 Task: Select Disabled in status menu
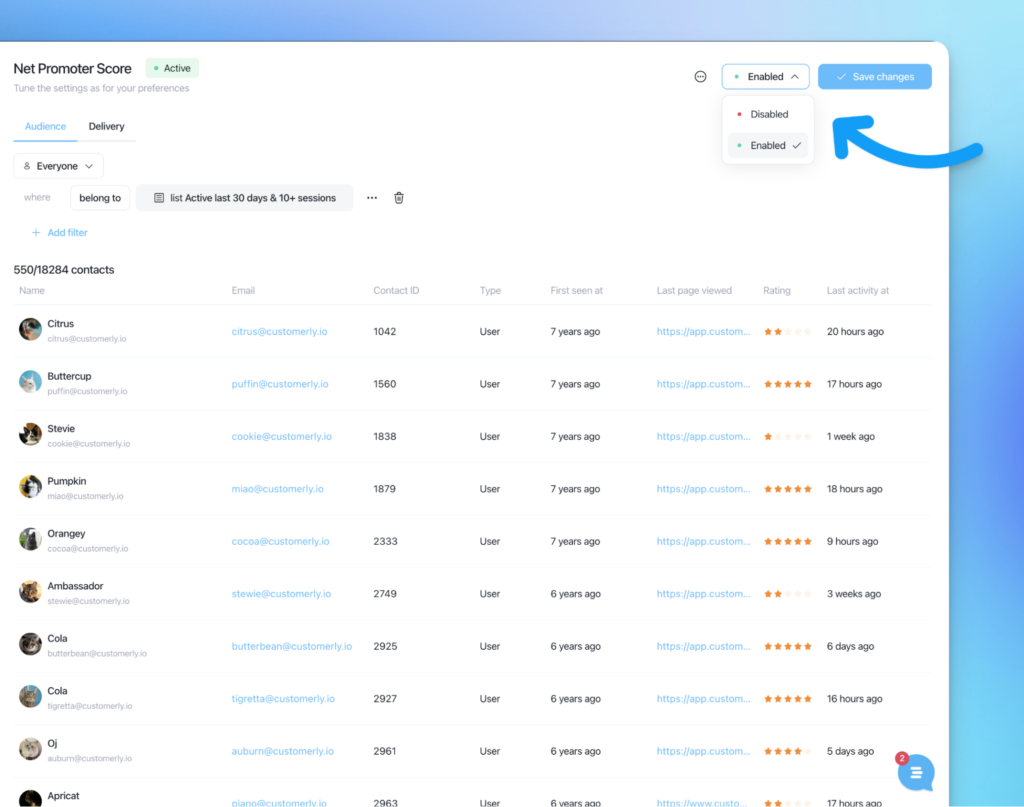coord(767,114)
